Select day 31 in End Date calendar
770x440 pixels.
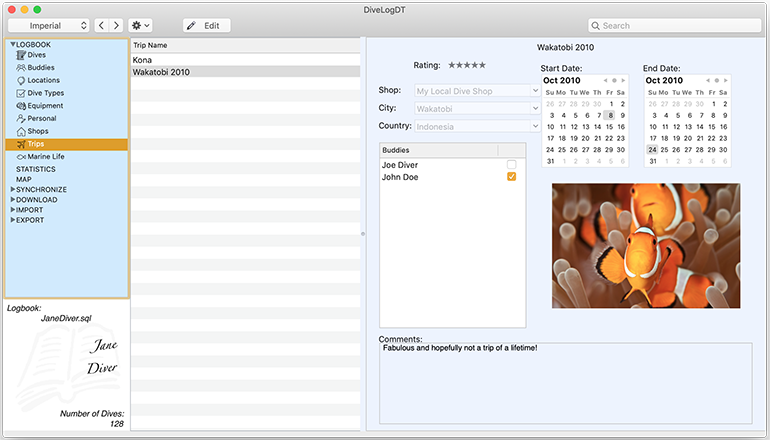[x=652, y=161]
